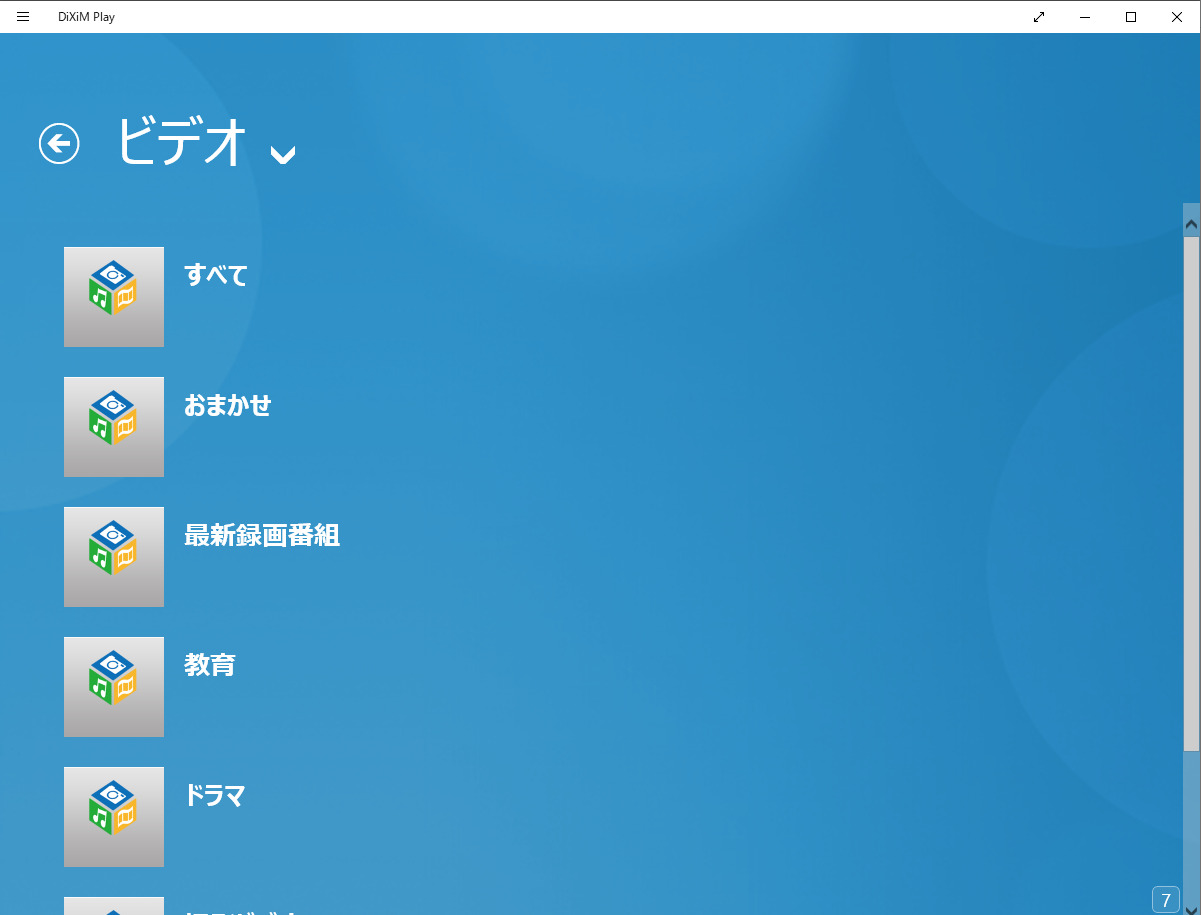Screen dimensions: 1201x915
Task: Click the cube thumbnail beside 最新録画番組
Action: pyautogui.click(x=114, y=557)
